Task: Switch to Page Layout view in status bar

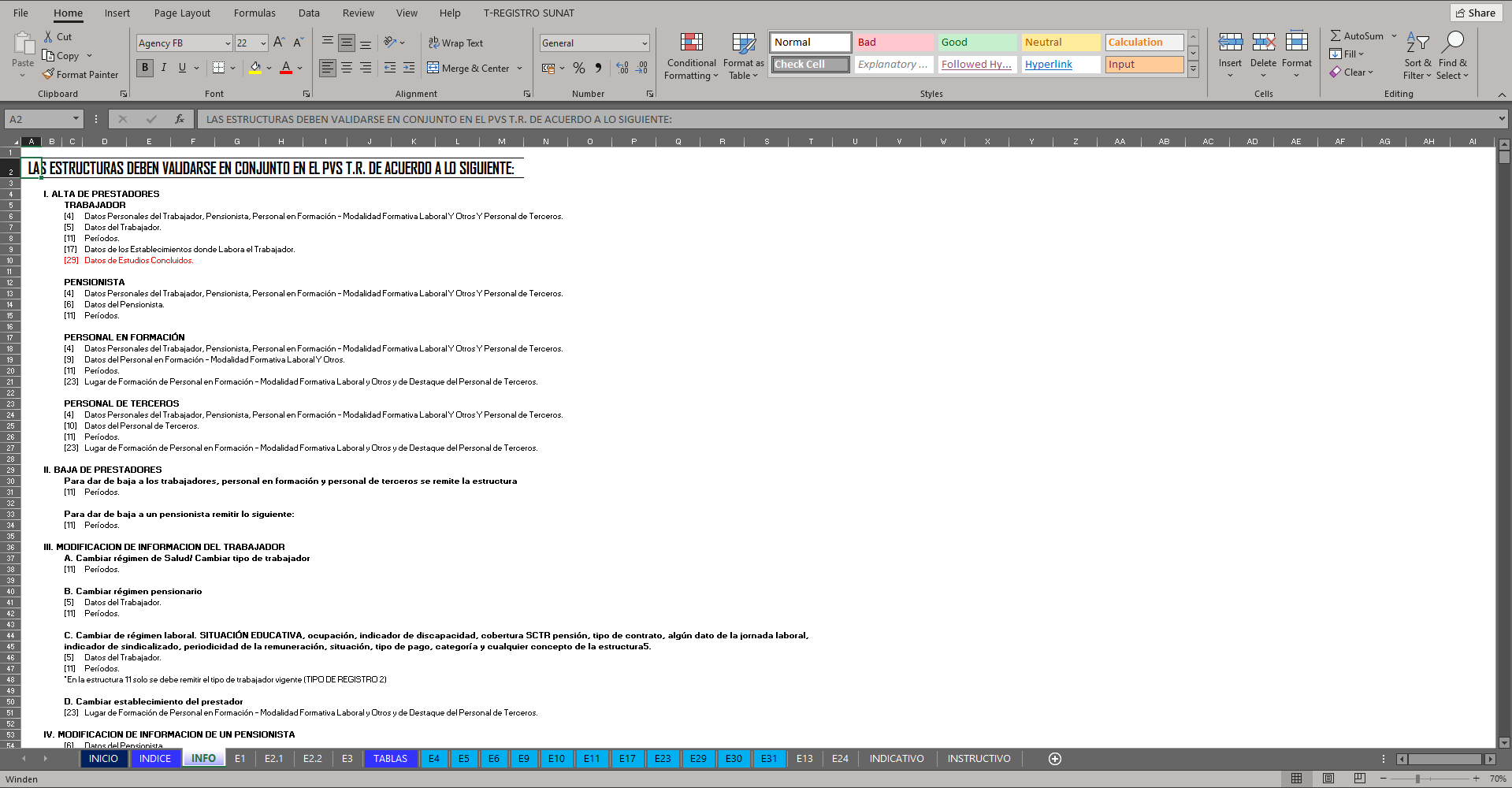Action: 1328,779
